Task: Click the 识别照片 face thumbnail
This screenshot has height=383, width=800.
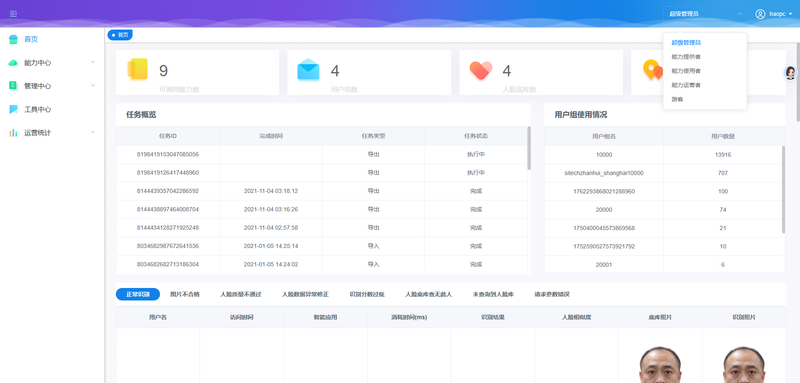Action: point(744,365)
